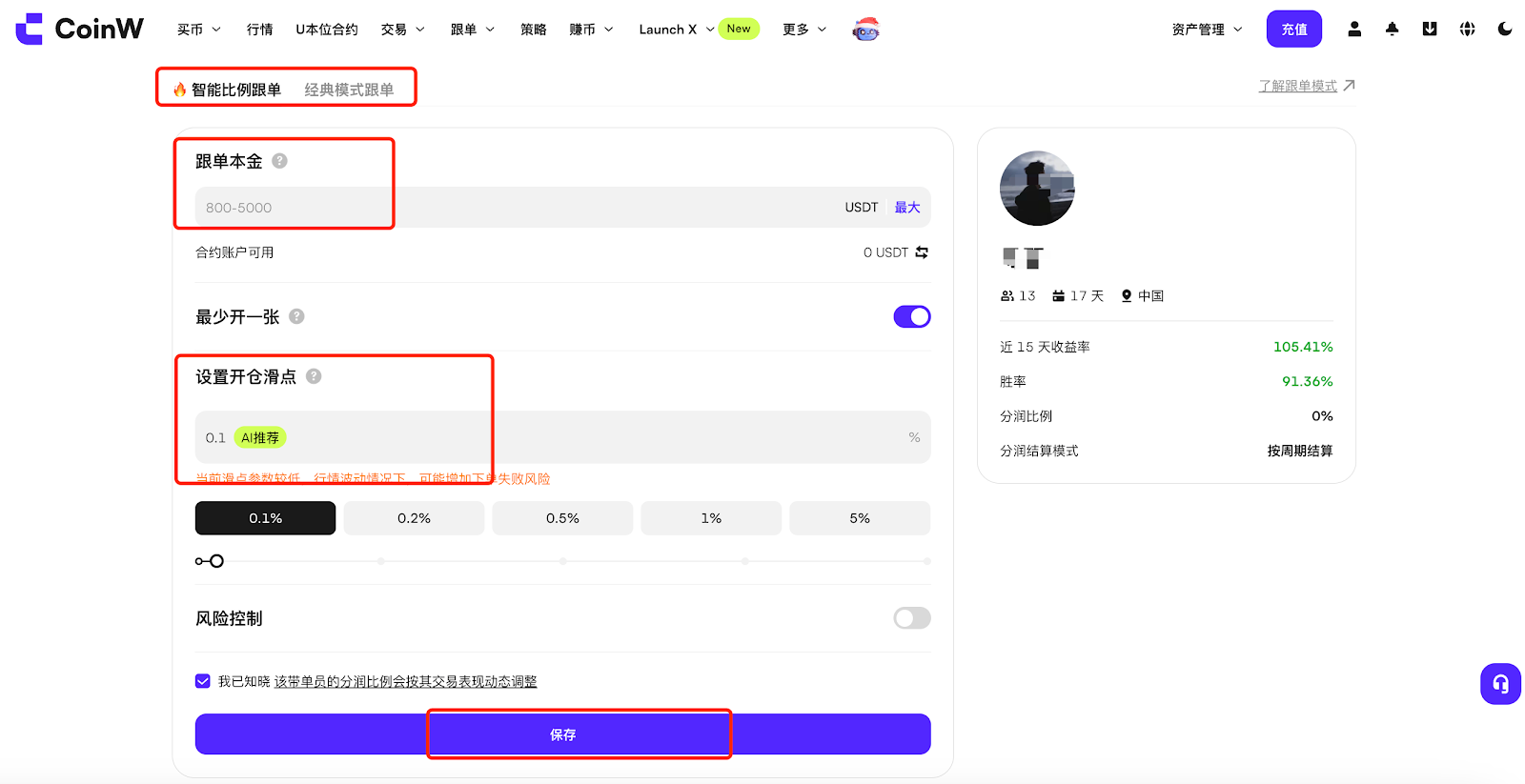Click the transfer icon beside 0 USDT
Image resolution: width=1525 pixels, height=784 pixels.
922,252
